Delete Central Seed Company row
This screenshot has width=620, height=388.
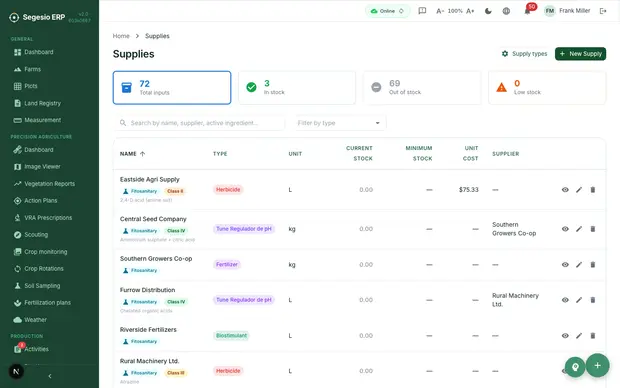(593, 229)
